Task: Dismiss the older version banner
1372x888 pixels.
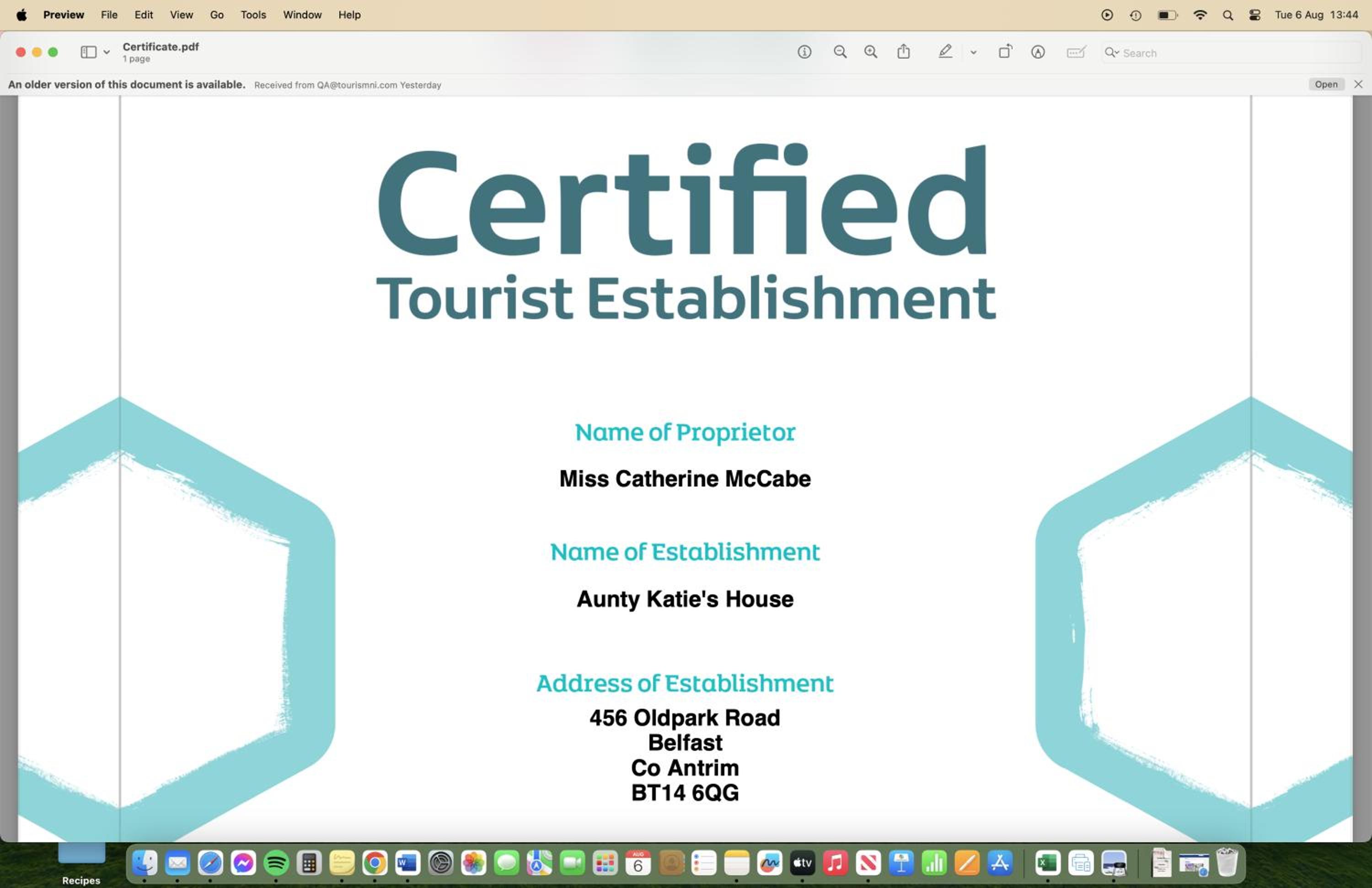Action: click(x=1358, y=84)
